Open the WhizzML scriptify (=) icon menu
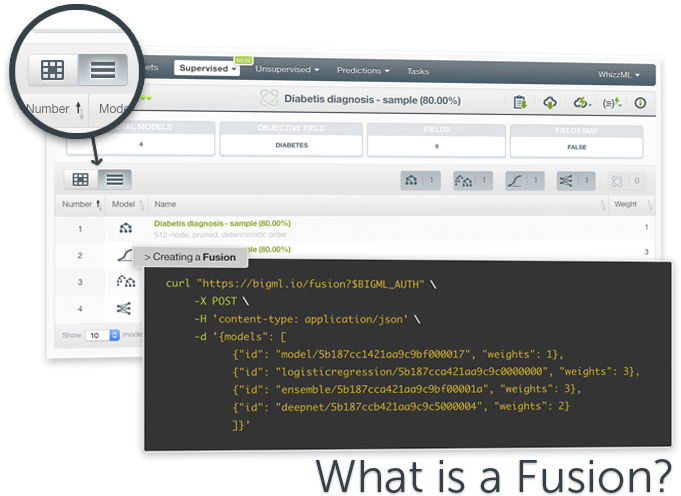 612,103
